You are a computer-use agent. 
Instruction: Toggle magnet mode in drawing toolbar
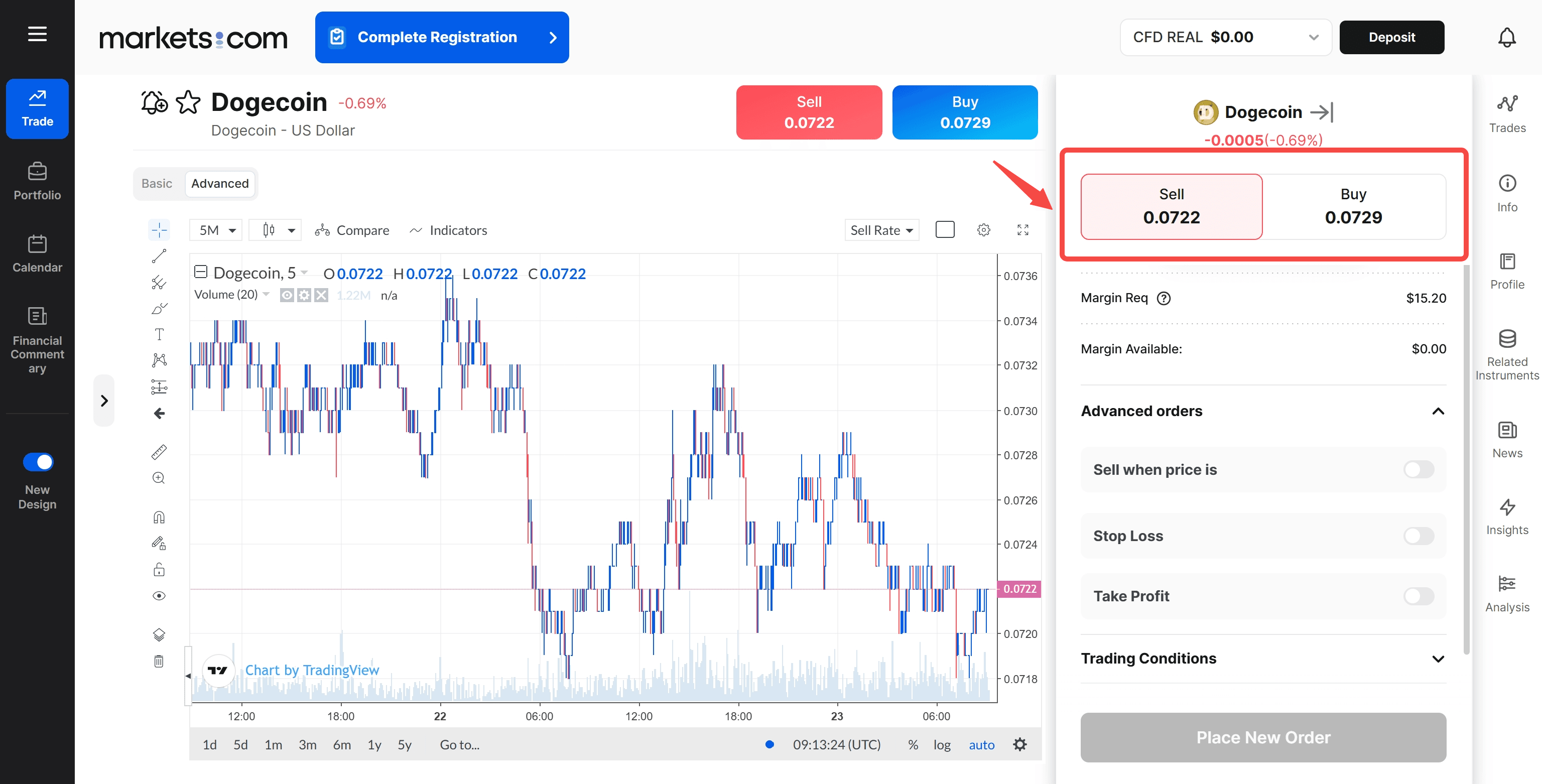tap(159, 517)
